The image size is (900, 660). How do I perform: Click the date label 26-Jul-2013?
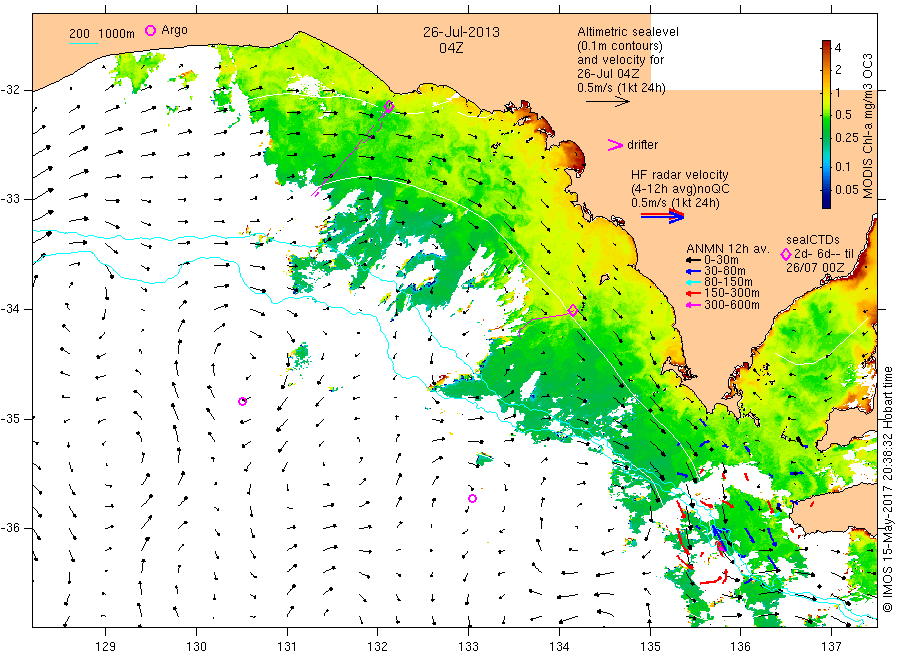[x=461, y=32]
